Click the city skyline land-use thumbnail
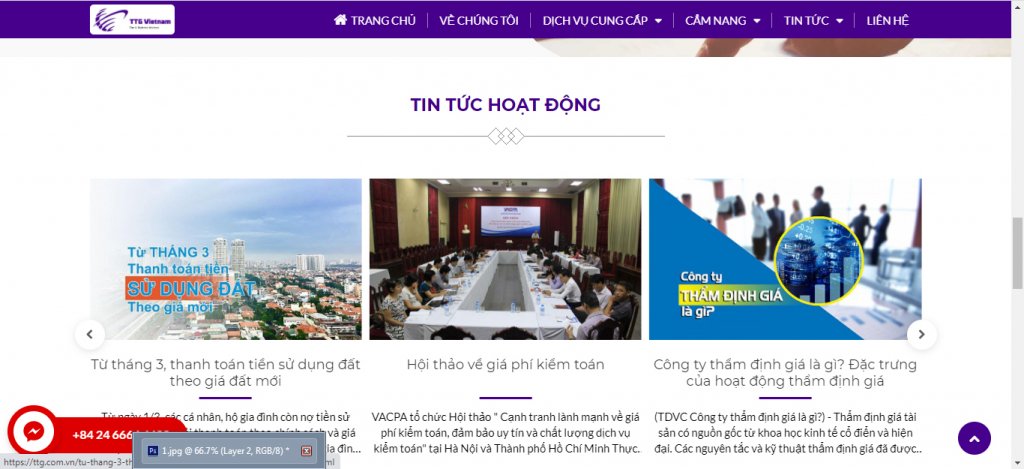Screen dimensions: 1024x469 [225, 259]
